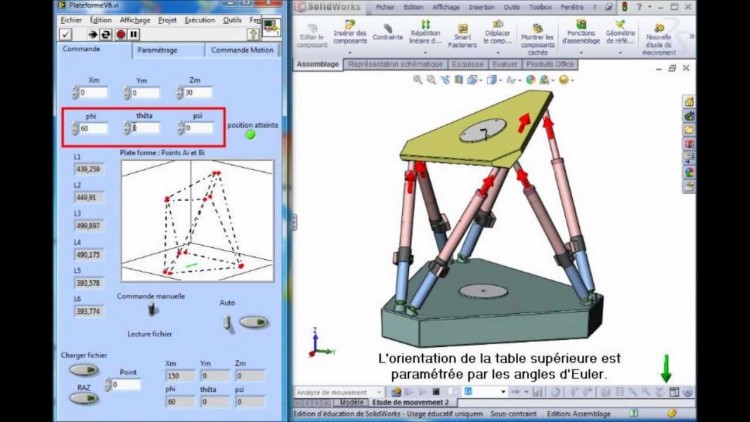
Task: Click the LabVIEW Run arrow icon
Action: pyautogui.click(x=93, y=34)
